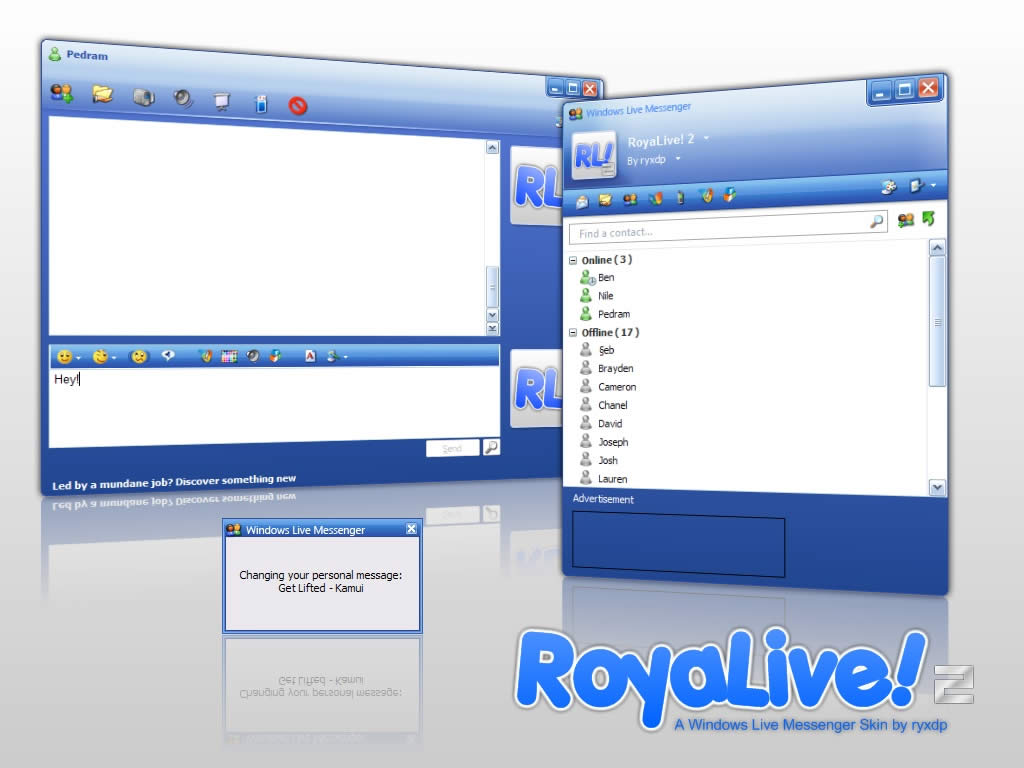Open the background picker icon beside the font icon
Viewport: 1024px width, 768px height.
pyautogui.click(x=333, y=356)
